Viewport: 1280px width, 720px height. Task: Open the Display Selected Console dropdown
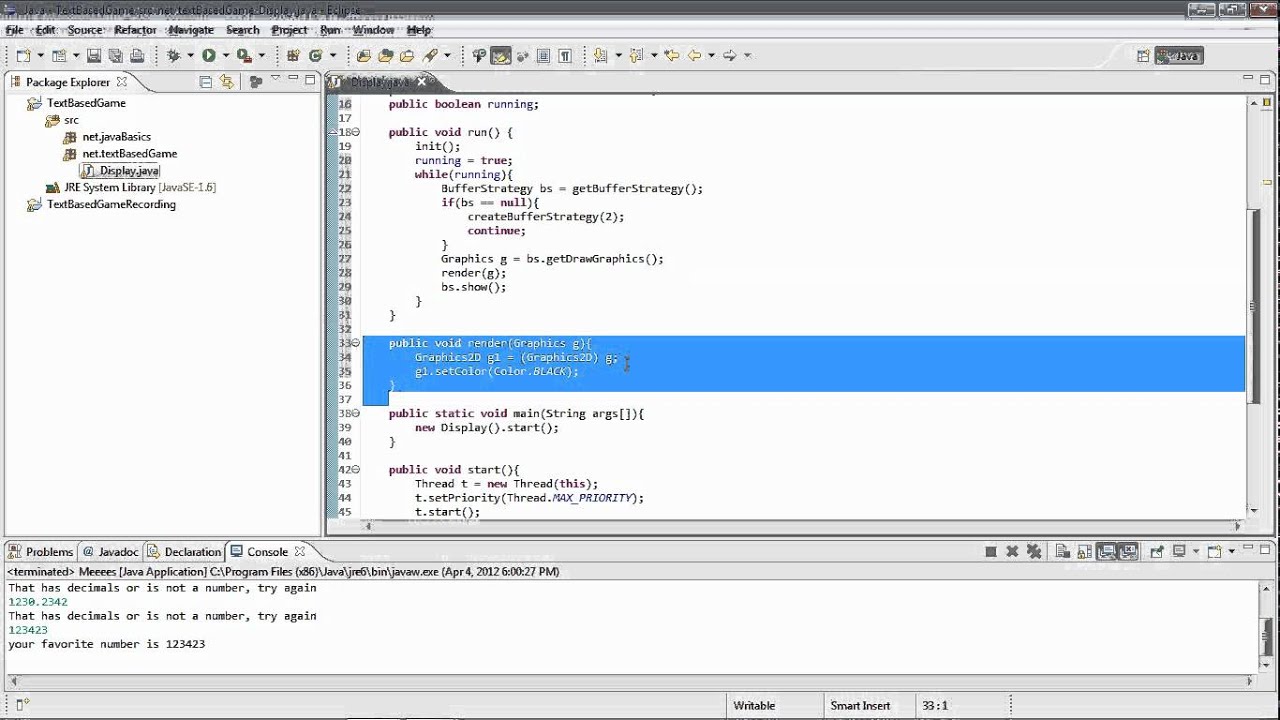1196,551
